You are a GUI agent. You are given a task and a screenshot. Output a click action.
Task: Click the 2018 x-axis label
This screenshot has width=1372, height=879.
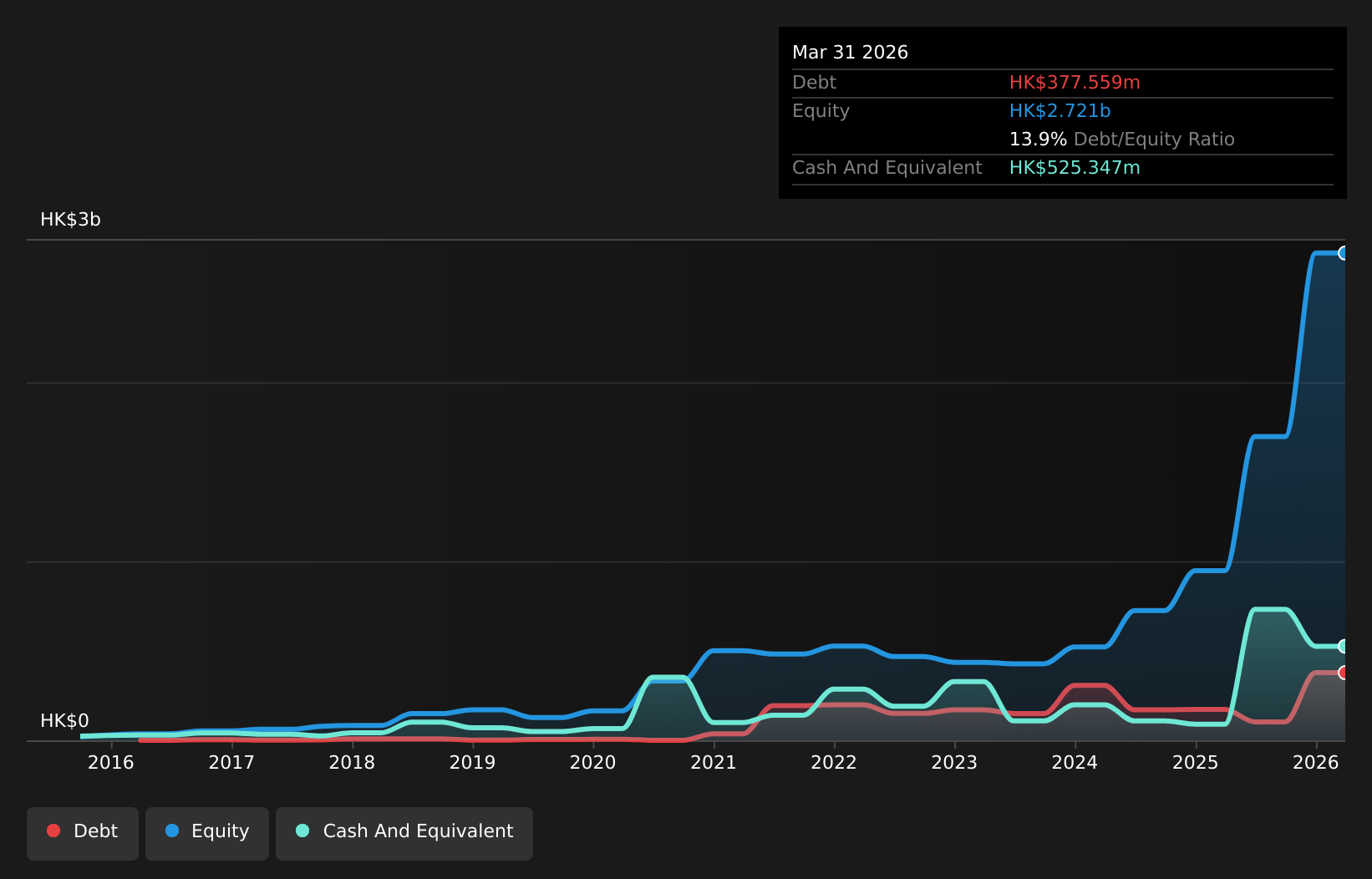[352, 762]
